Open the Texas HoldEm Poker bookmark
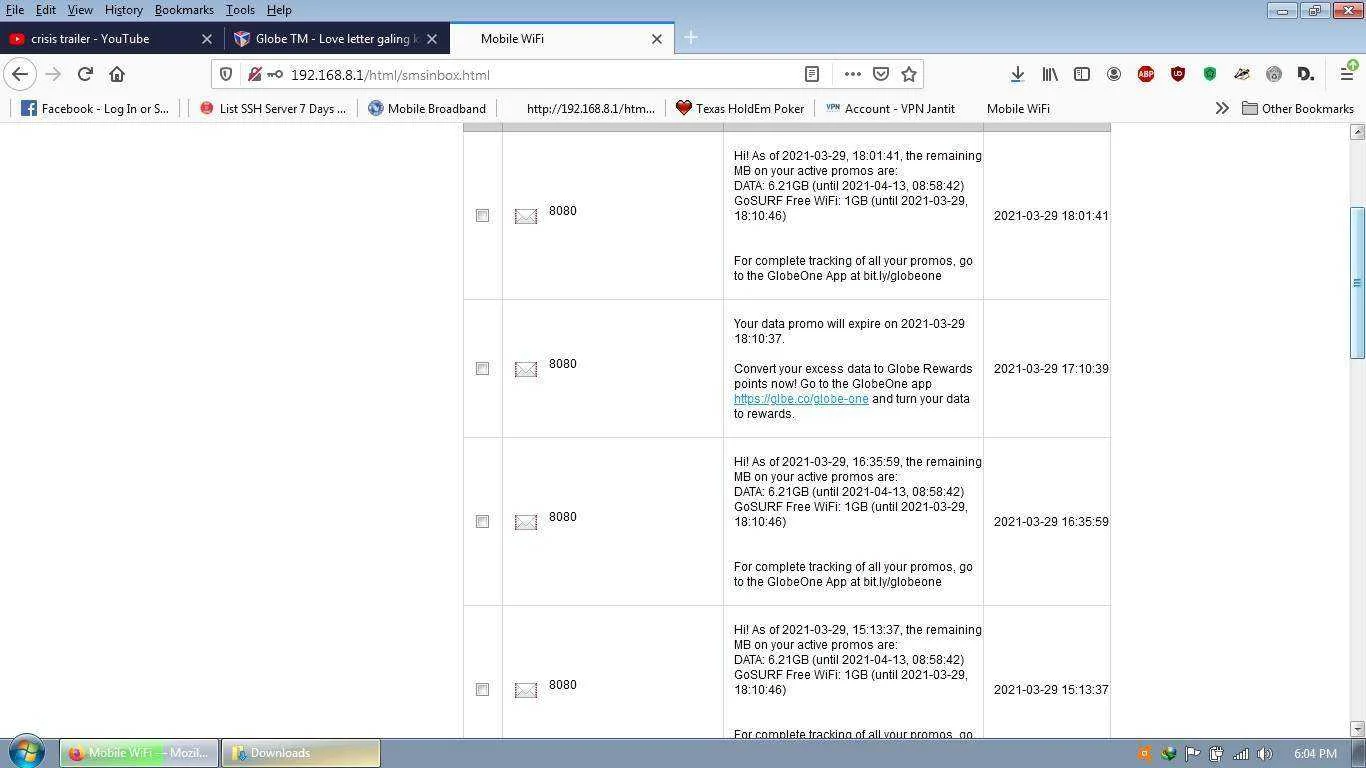This screenshot has height=768, width=1366. click(740, 108)
